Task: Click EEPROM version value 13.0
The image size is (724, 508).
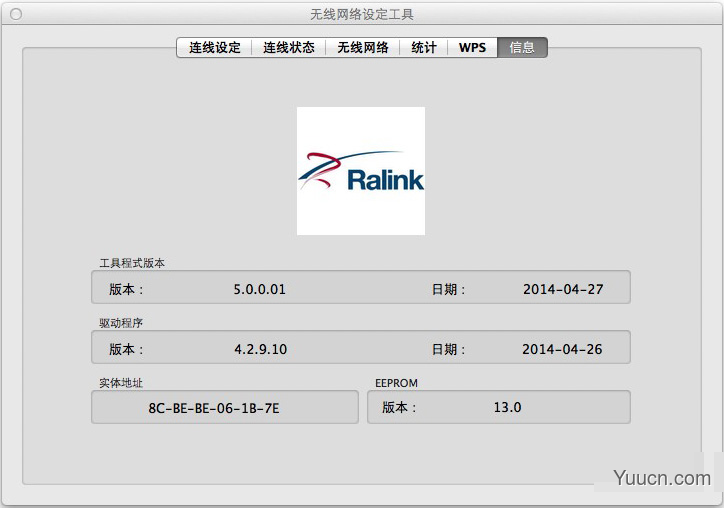Action: [x=507, y=407]
